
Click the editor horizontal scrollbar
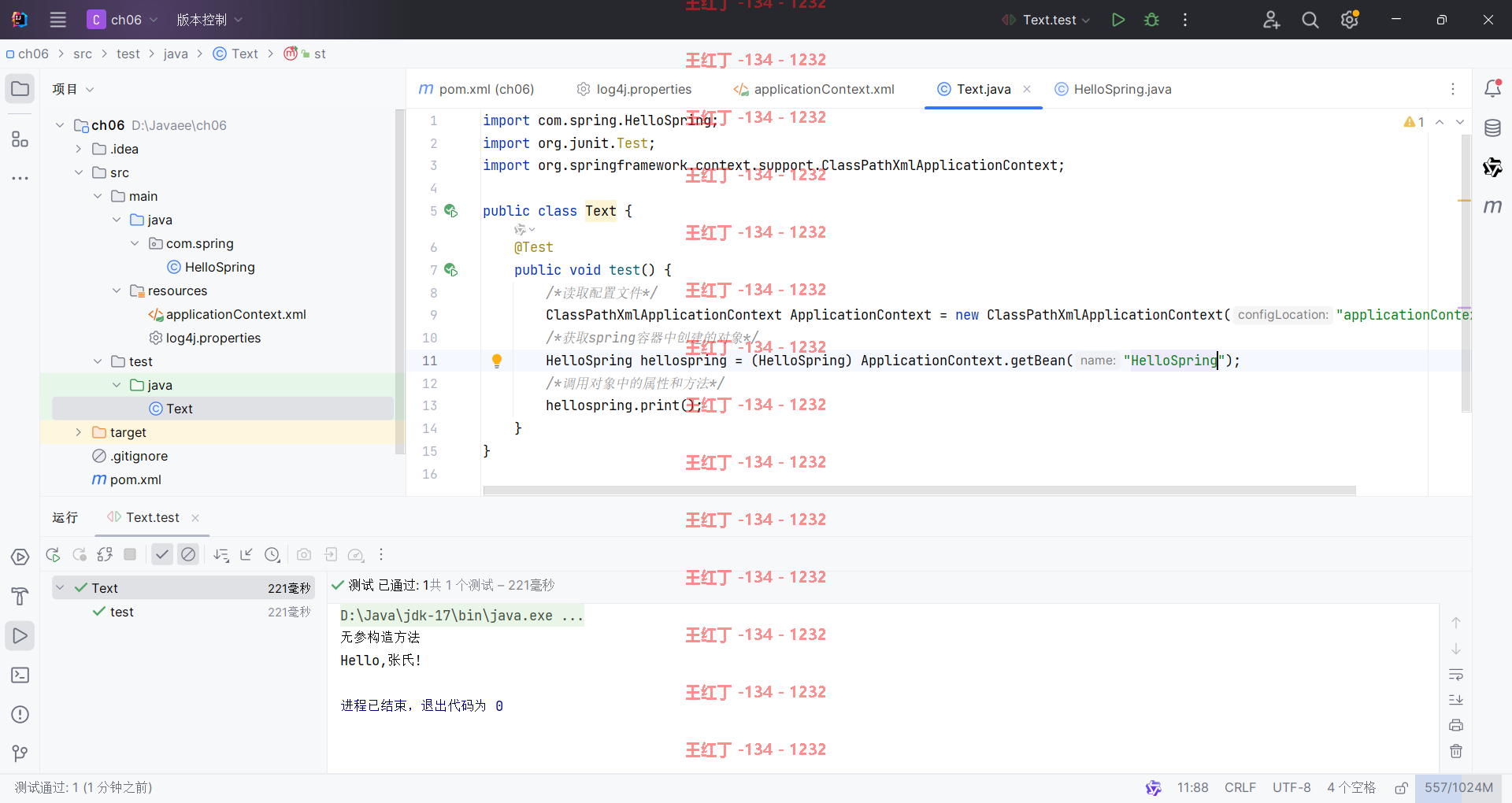pos(919,490)
